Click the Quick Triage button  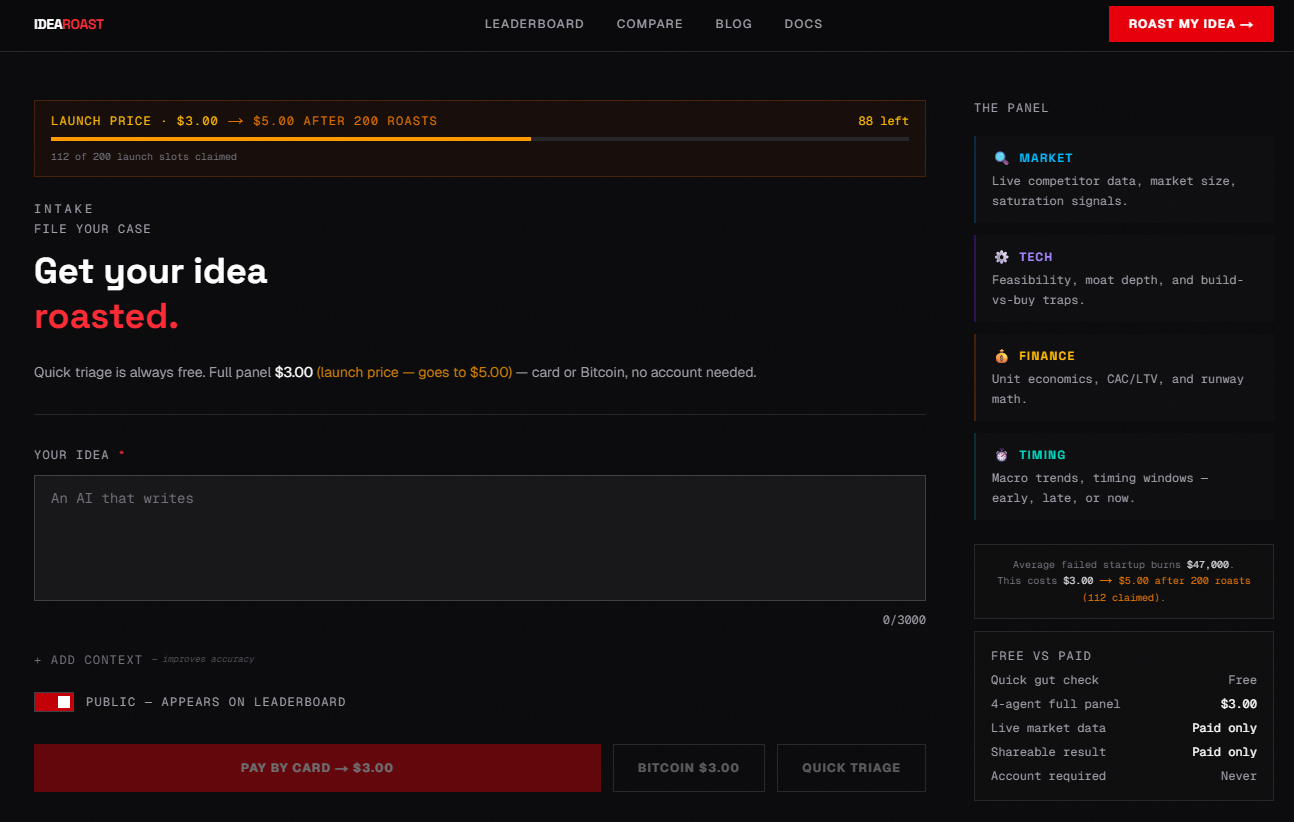[851, 768]
